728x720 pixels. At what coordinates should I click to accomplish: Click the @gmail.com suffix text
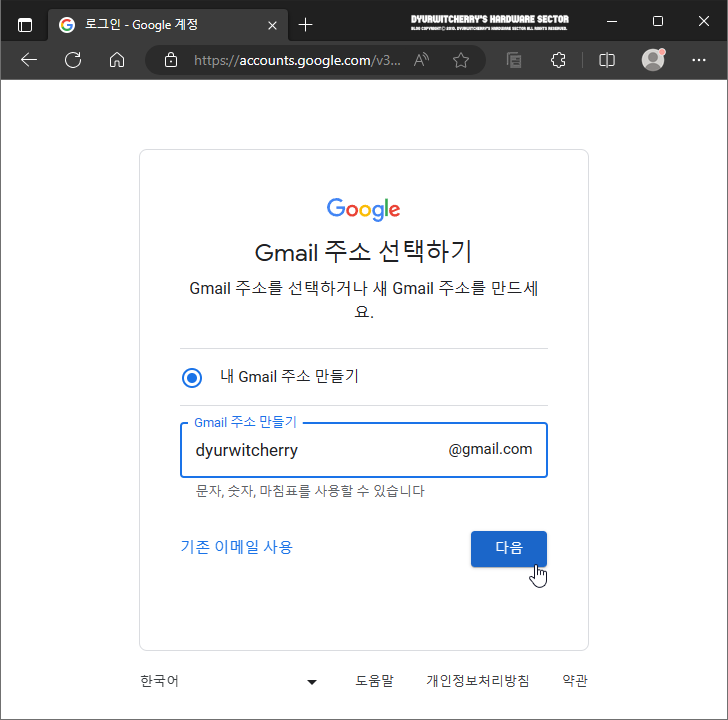pos(490,449)
